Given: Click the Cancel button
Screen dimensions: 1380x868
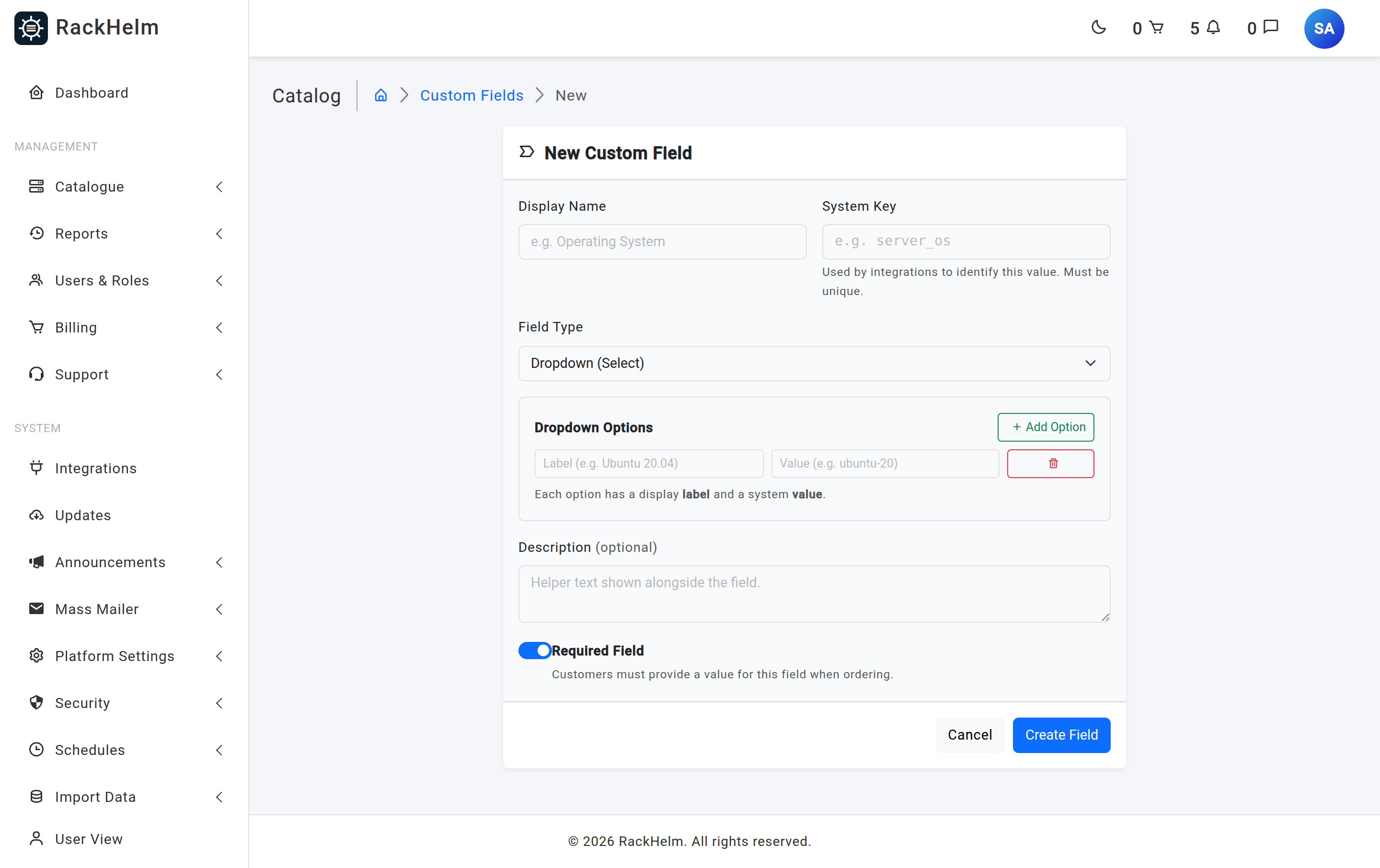Looking at the screenshot, I should click(969, 735).
